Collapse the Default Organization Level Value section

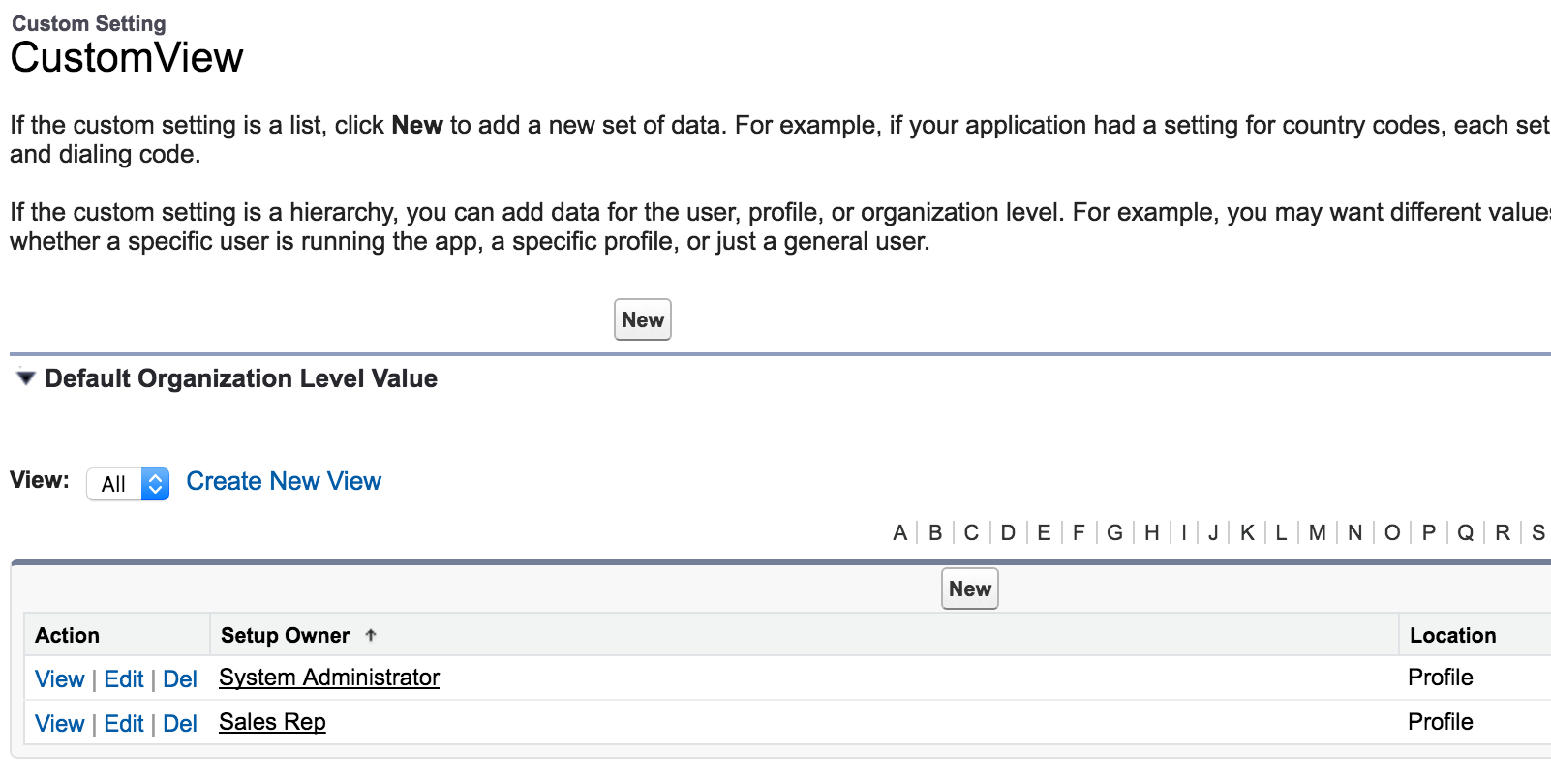26,378
